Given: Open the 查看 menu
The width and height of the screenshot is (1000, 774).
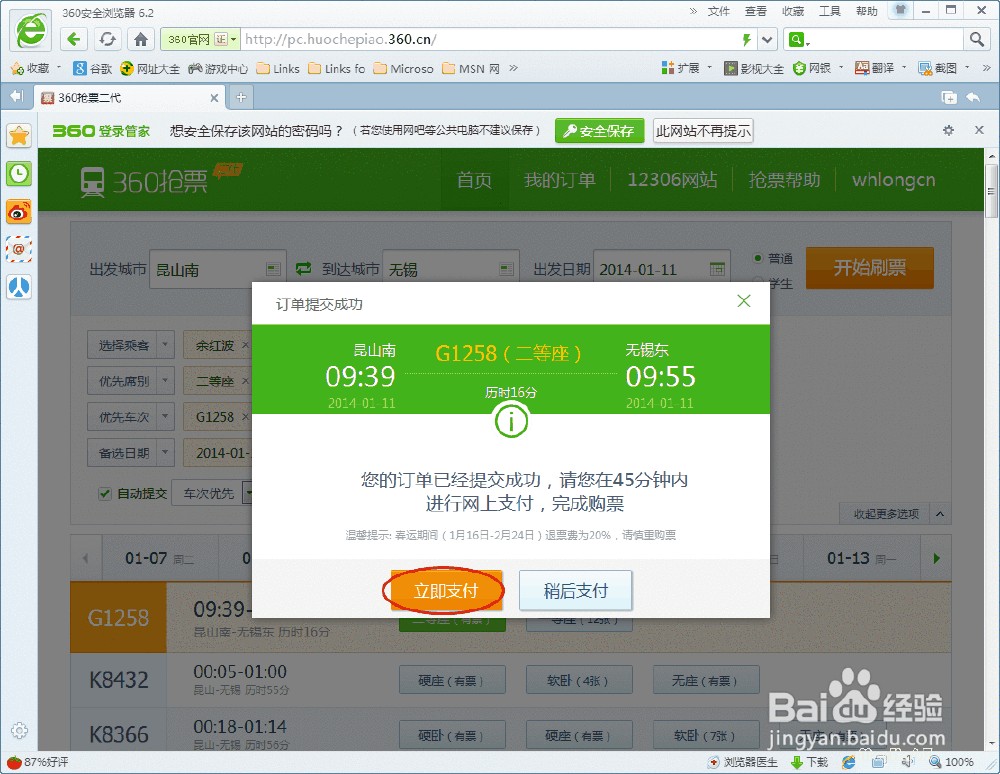Looking at the screenshot, I should (x=756, y=11).
